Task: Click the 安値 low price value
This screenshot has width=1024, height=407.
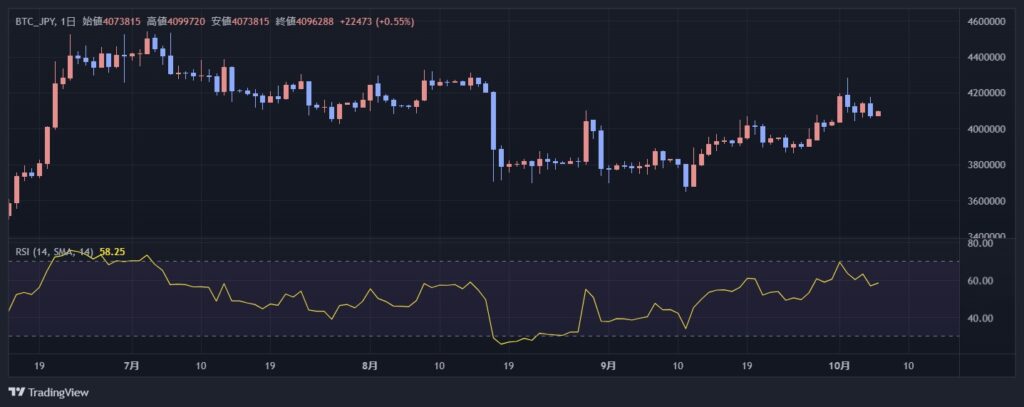Action: (x=253, y=21)
